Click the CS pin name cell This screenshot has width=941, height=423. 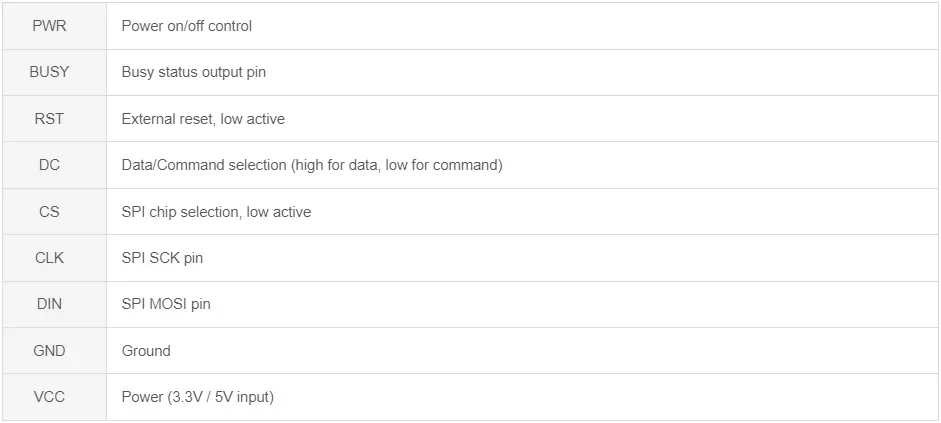pos(49,212)
